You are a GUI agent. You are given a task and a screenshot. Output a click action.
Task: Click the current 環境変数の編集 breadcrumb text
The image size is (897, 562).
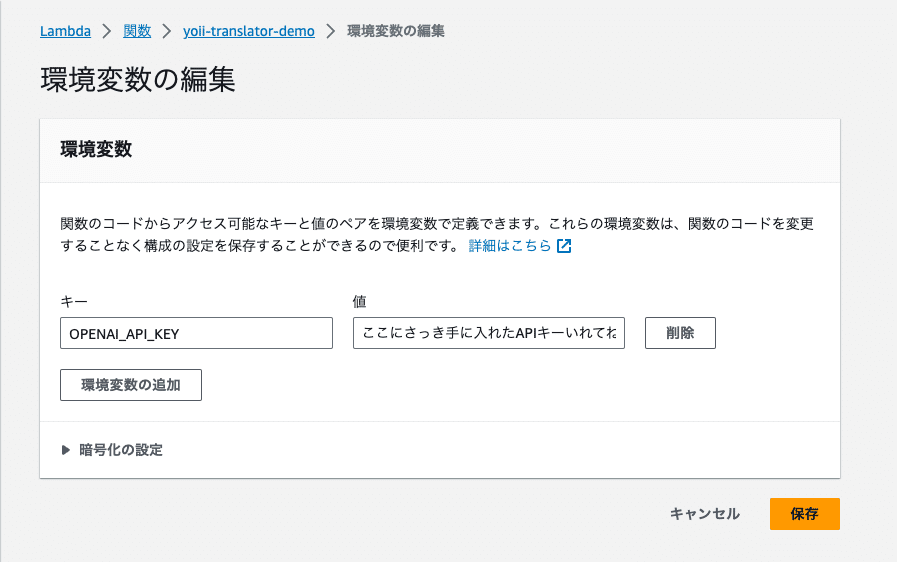(x=396, y=31)
